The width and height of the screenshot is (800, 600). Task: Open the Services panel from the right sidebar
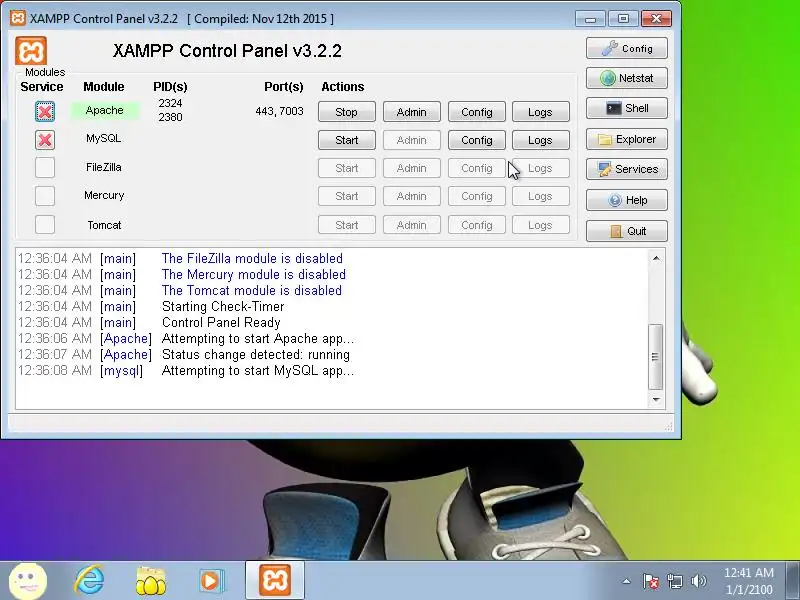[x=627, y=169]
